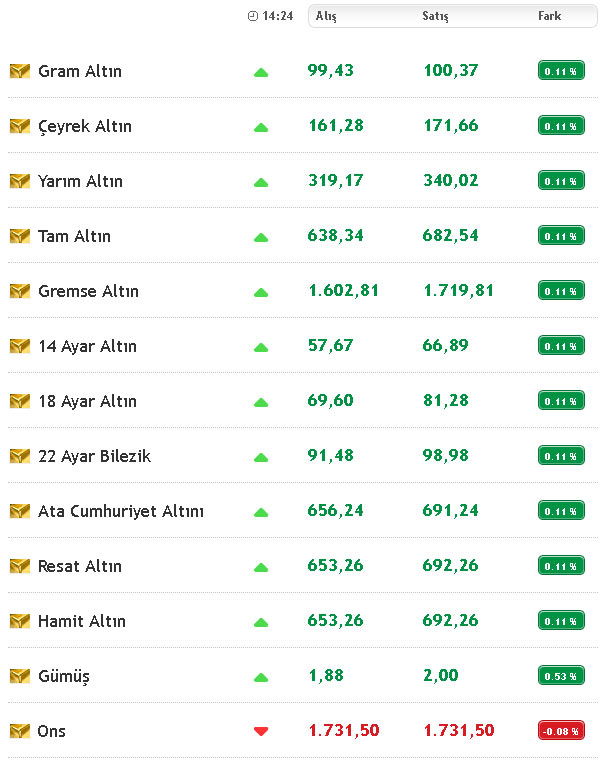608x762 pixels.
Task: Open the Ata Cumhuriyet Altını link
Action: [x=121, y=511]
